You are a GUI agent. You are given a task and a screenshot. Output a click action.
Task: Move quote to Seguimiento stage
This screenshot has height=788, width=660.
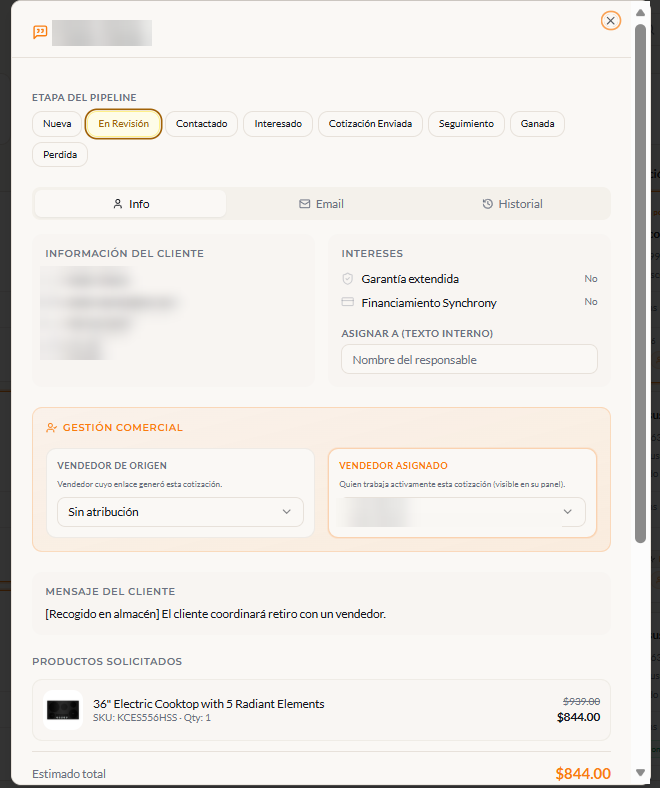click(x=466, y=124)
